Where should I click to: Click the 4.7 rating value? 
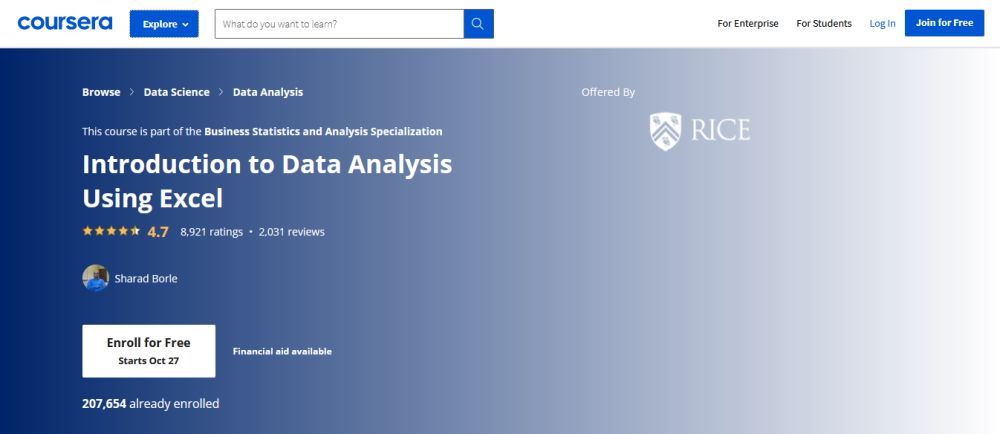coord(158,232)
